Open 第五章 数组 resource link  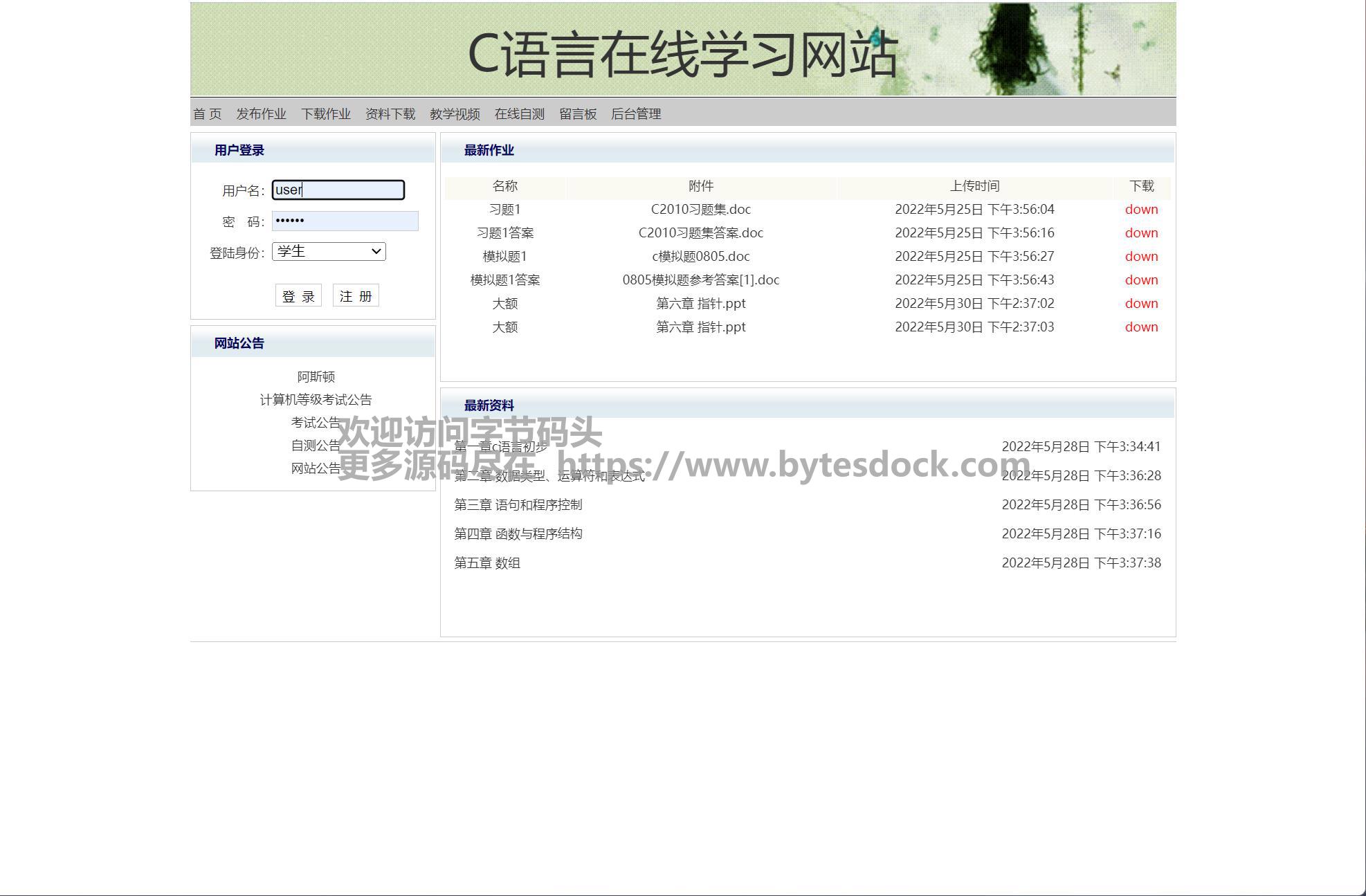486,563
